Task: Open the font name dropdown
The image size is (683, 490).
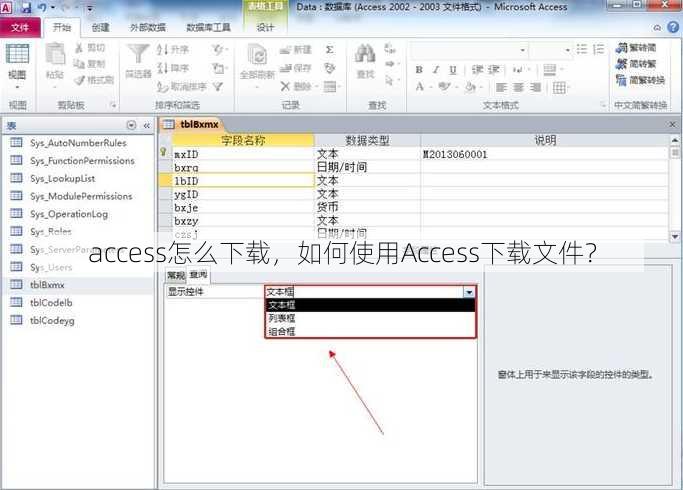Action: point(522,50)
